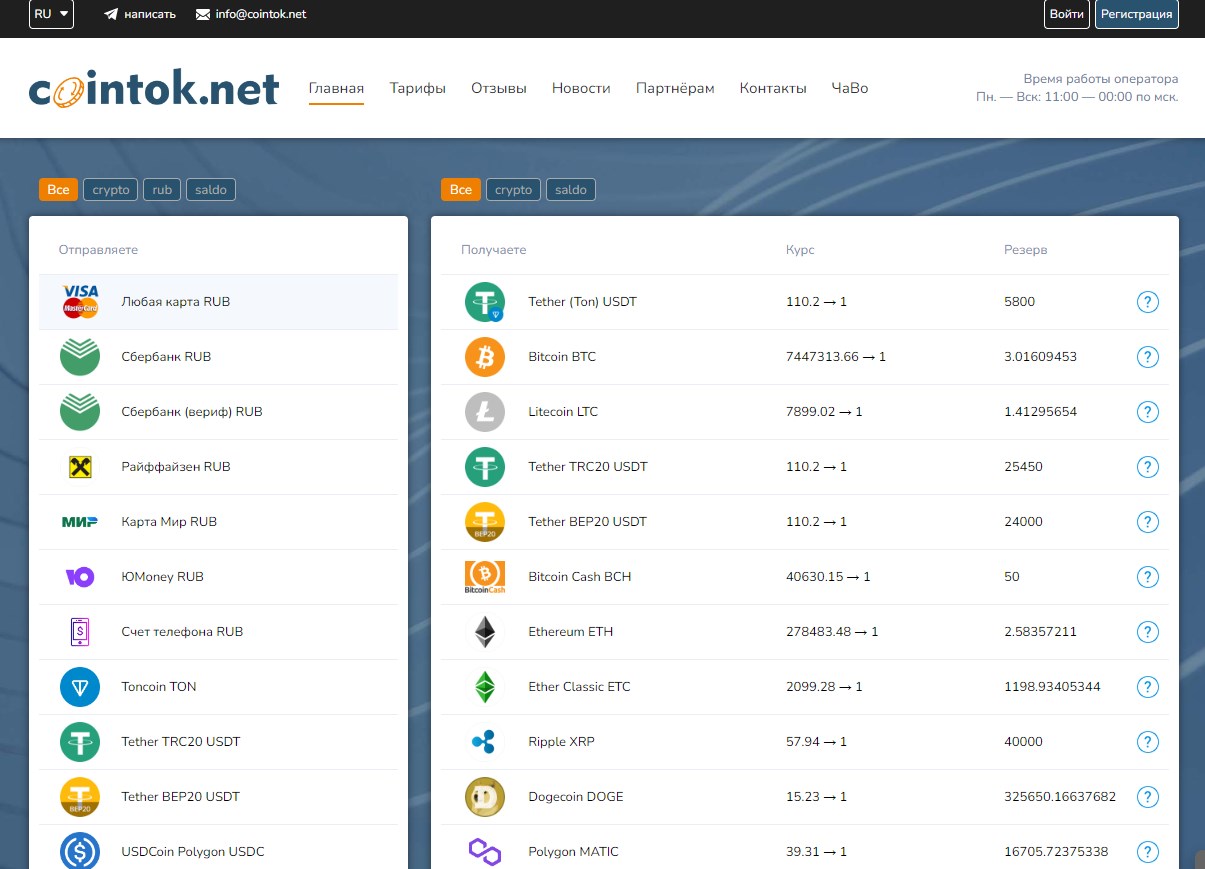Screen dimensions: 1205x869
Task: Open the question mark info for Tether (Ton) USDT
Action: [x=1147, y=301]
